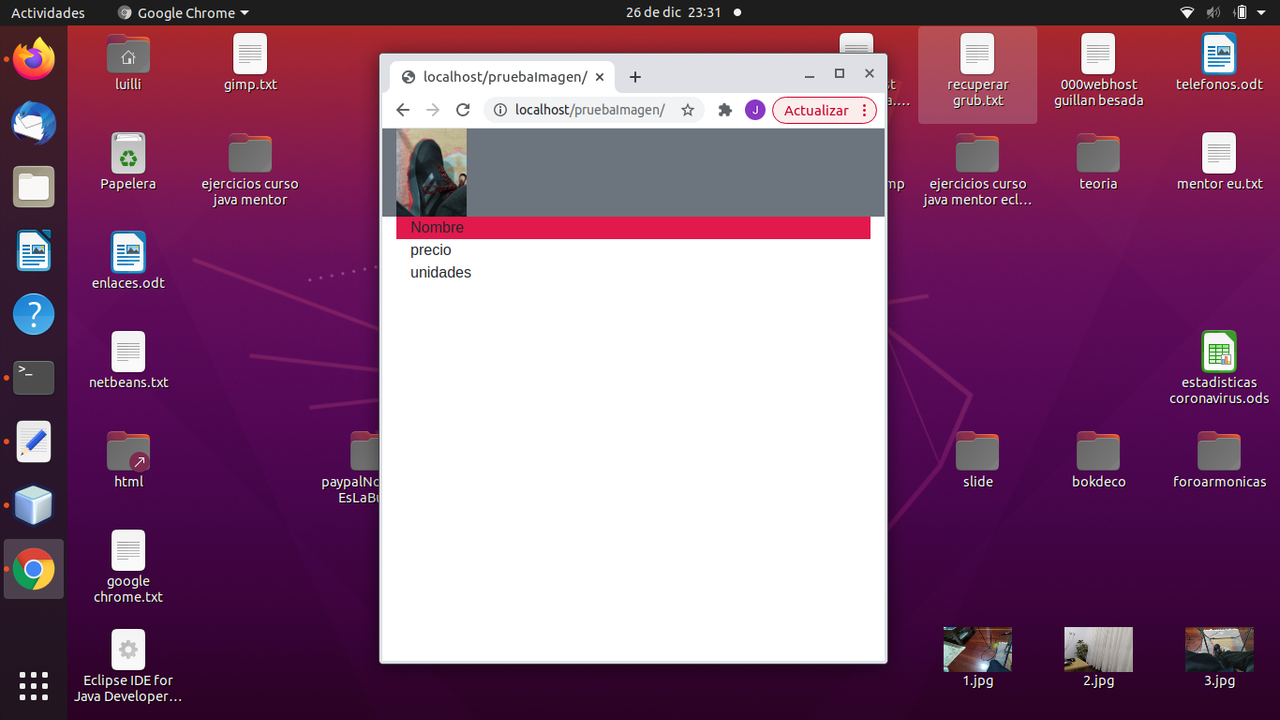
Task: Open Help from the dock
Action: (33, 315)
